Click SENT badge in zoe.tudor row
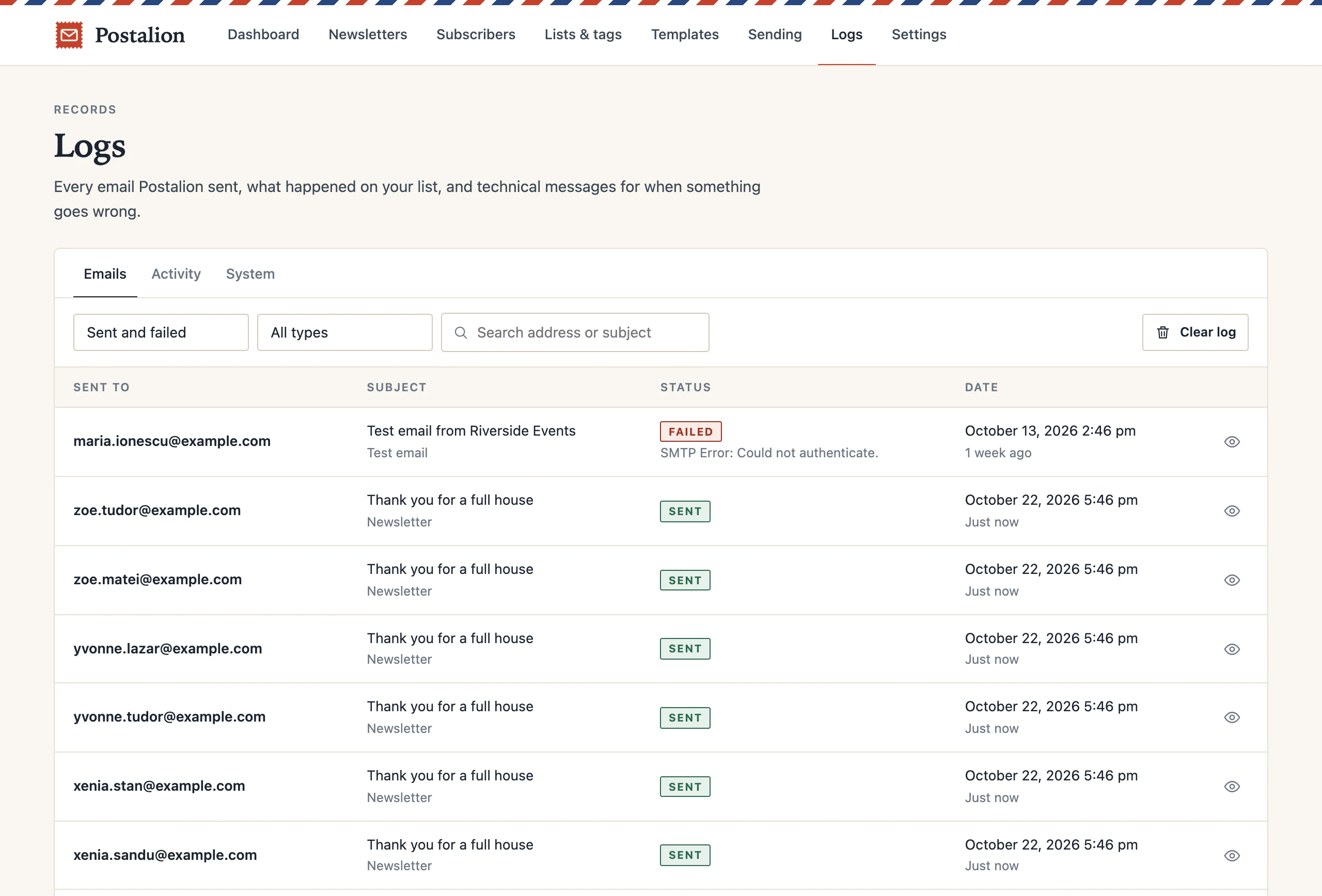 point(685,511)
